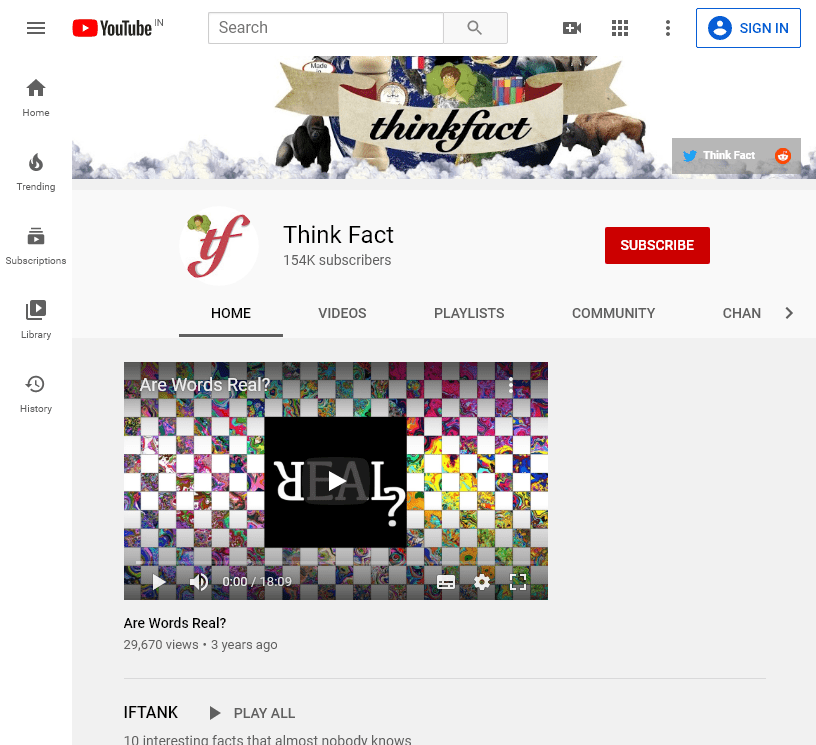This screenshot has width=816, height=745.
Task: Open the top bar settings dots menu
Action: coord(668,28)
